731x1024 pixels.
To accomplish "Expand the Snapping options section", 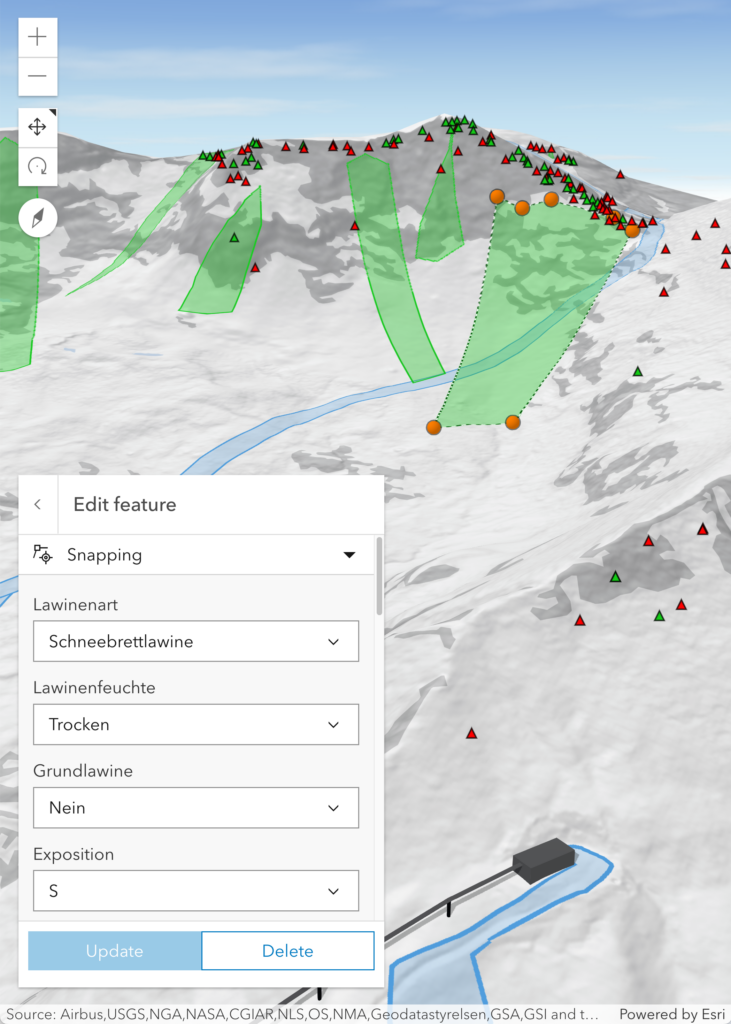I will (349, 554).
